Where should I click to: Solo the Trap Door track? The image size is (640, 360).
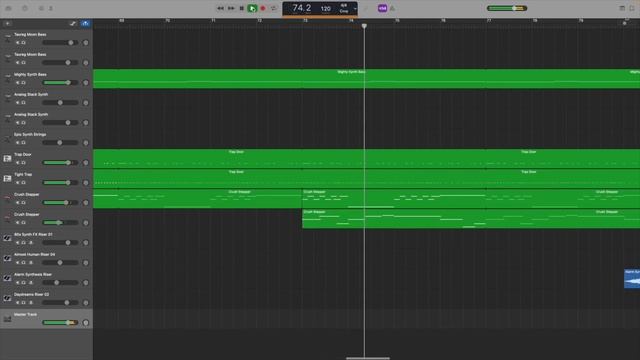[24, 162]
